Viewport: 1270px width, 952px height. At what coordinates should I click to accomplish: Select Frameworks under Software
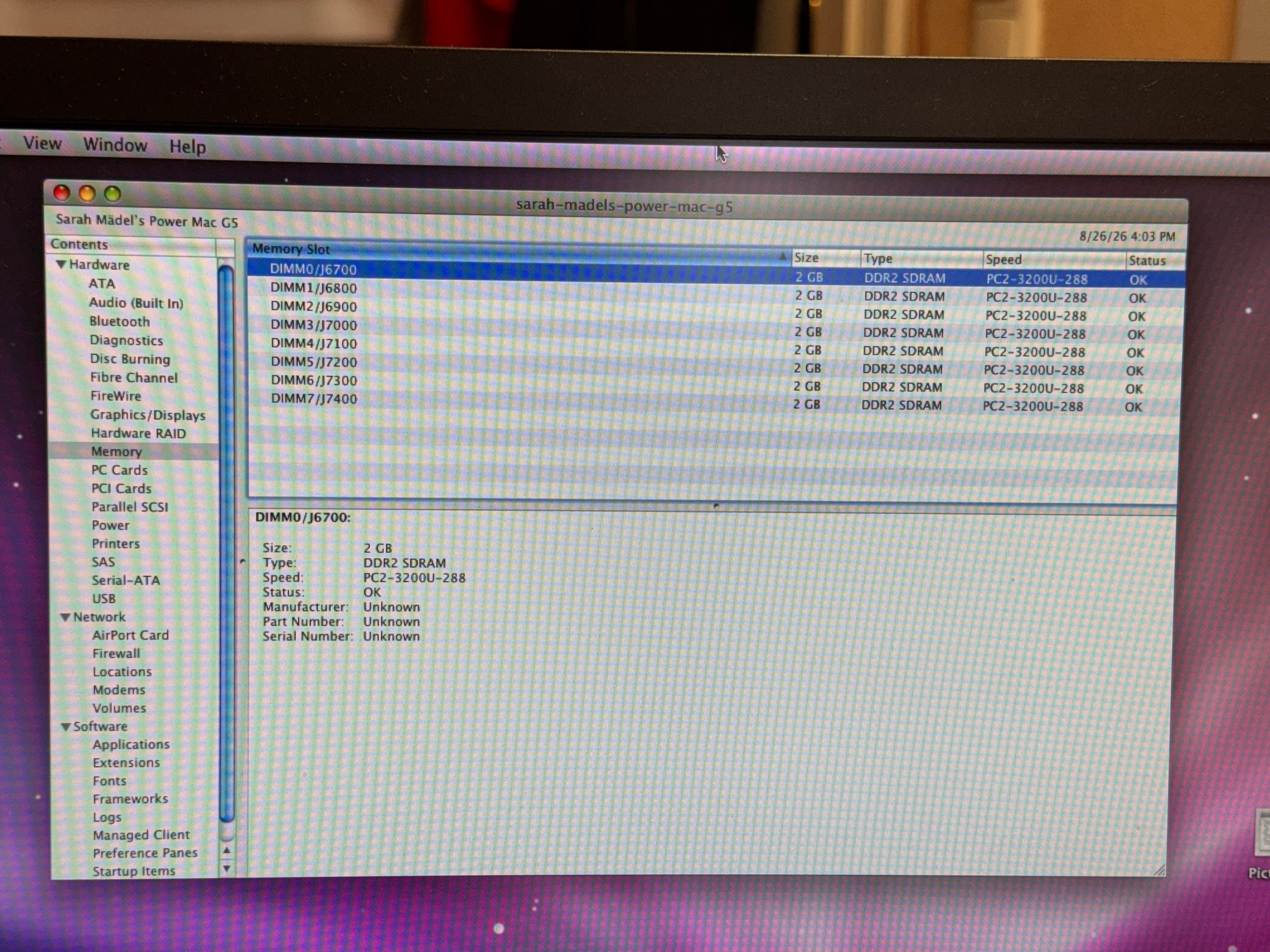point(130,799)
